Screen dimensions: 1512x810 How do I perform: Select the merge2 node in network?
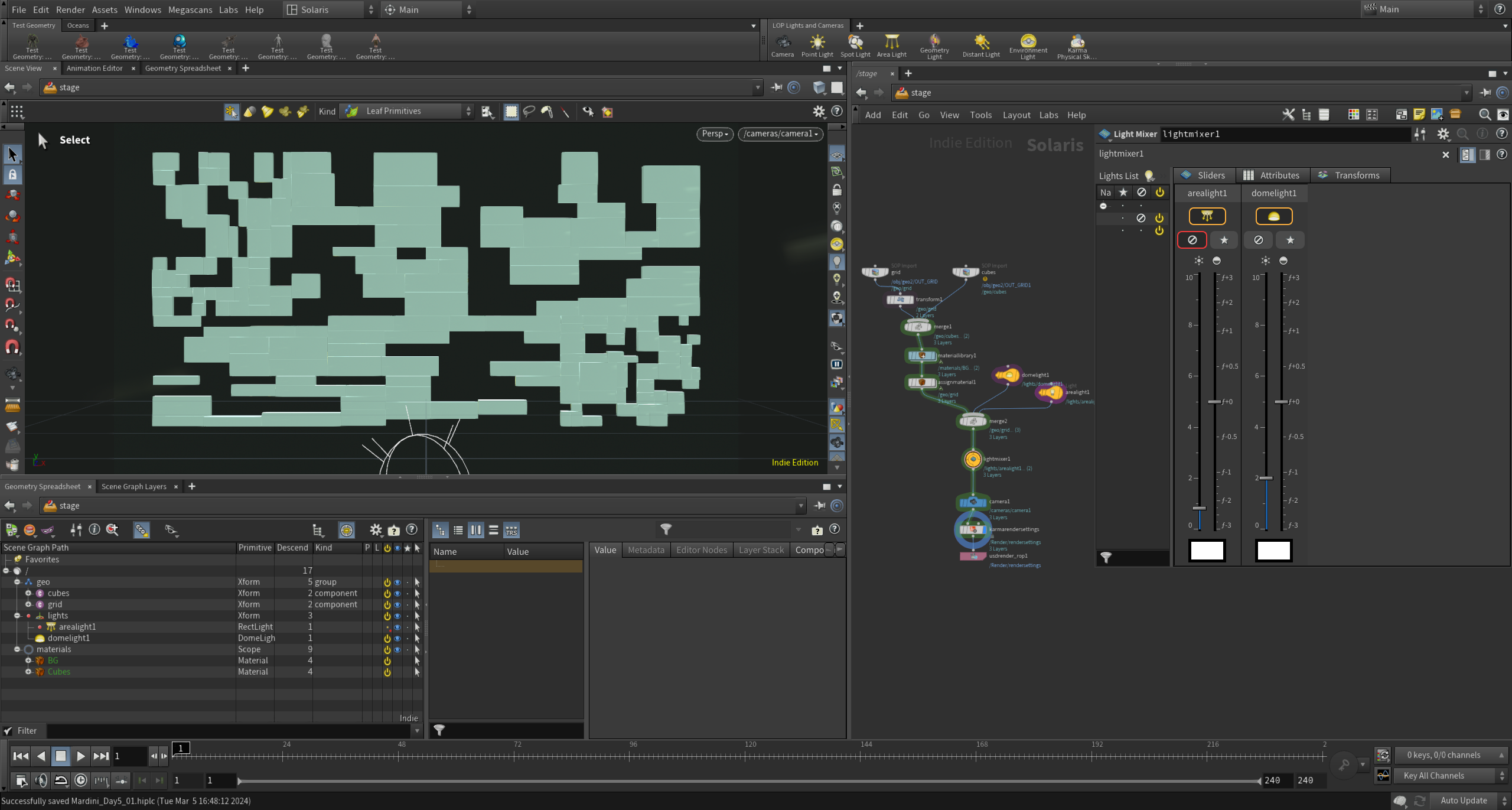(x=973, y=421)
